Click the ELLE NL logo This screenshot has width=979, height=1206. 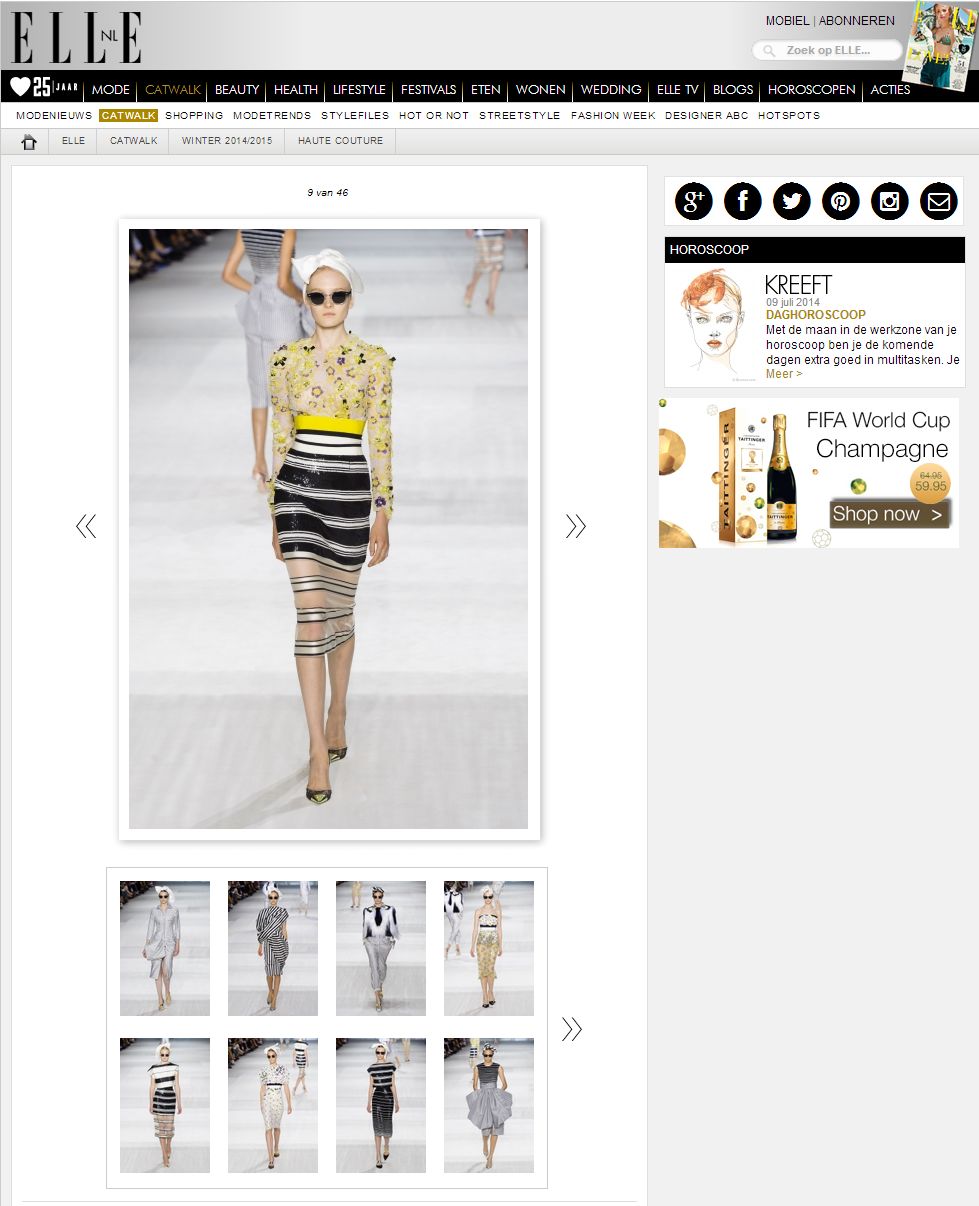pos(76,38)
